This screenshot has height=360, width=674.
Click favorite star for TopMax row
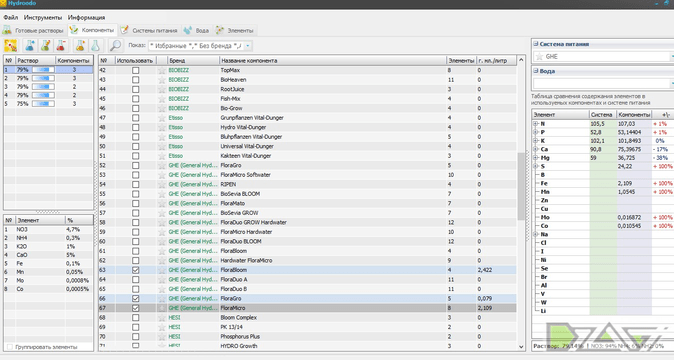pos(162,70)
